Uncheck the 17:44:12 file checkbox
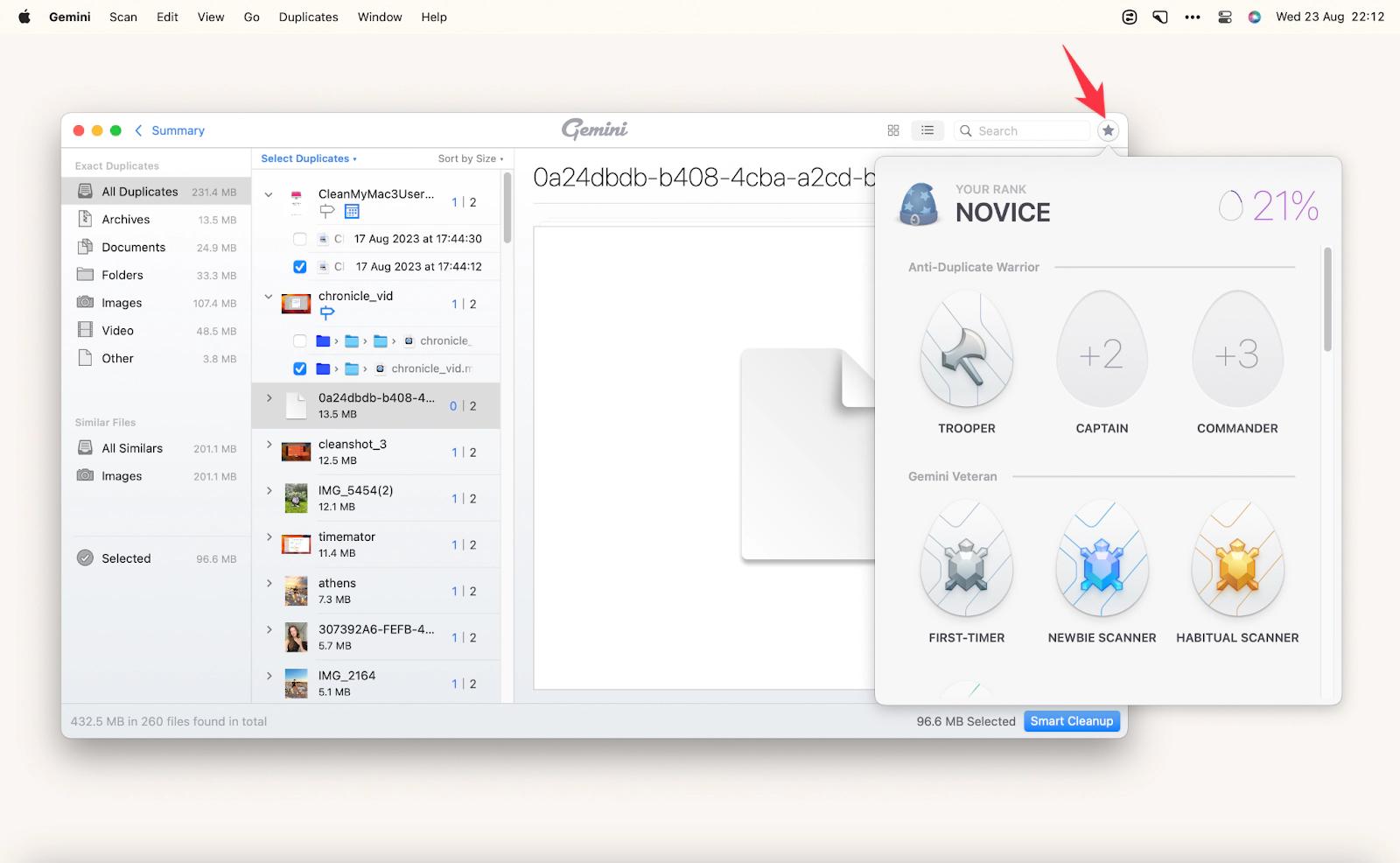Screen dimensions: 1400x863 pyautogui.click(x=300, y=267)
